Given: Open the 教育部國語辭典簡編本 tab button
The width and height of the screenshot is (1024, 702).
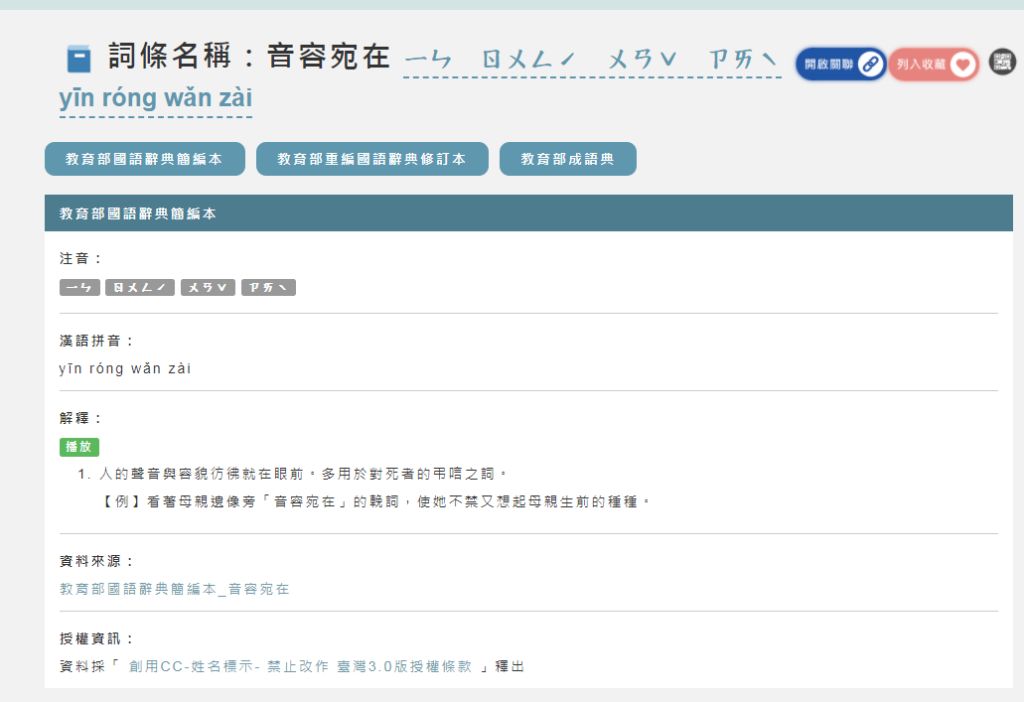Looking at the screenshot, I should point(144,159).
